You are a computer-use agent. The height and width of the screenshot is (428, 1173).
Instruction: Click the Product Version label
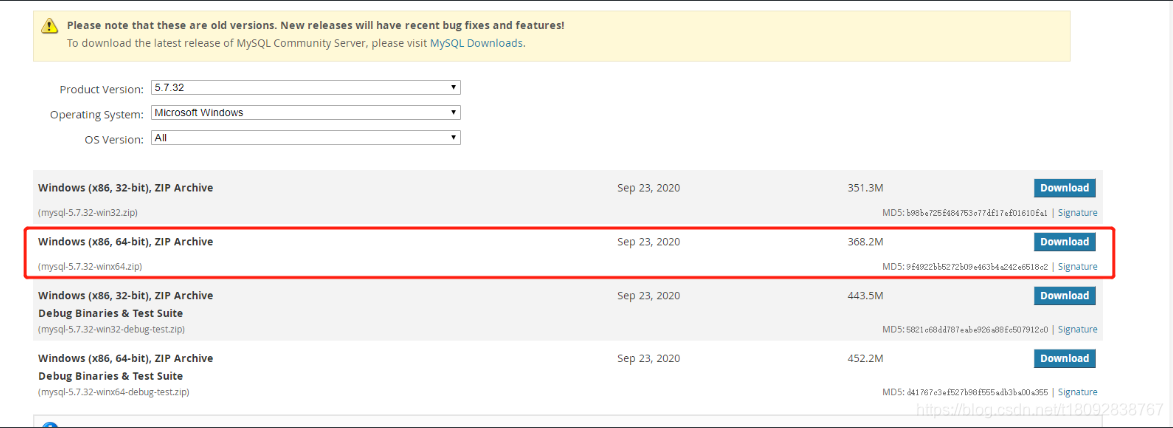pos(102,90)
